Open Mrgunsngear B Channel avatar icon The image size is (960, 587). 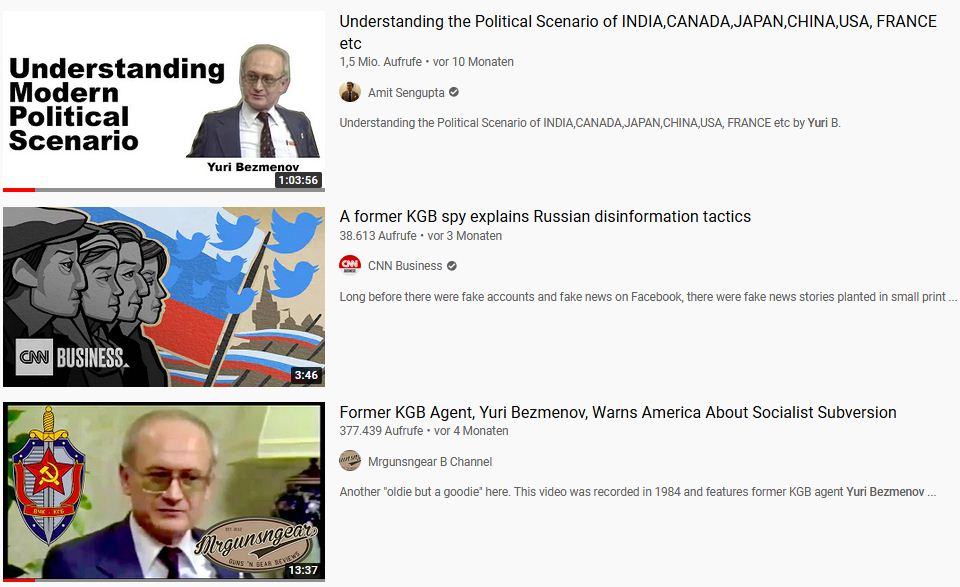click(350, 461)
